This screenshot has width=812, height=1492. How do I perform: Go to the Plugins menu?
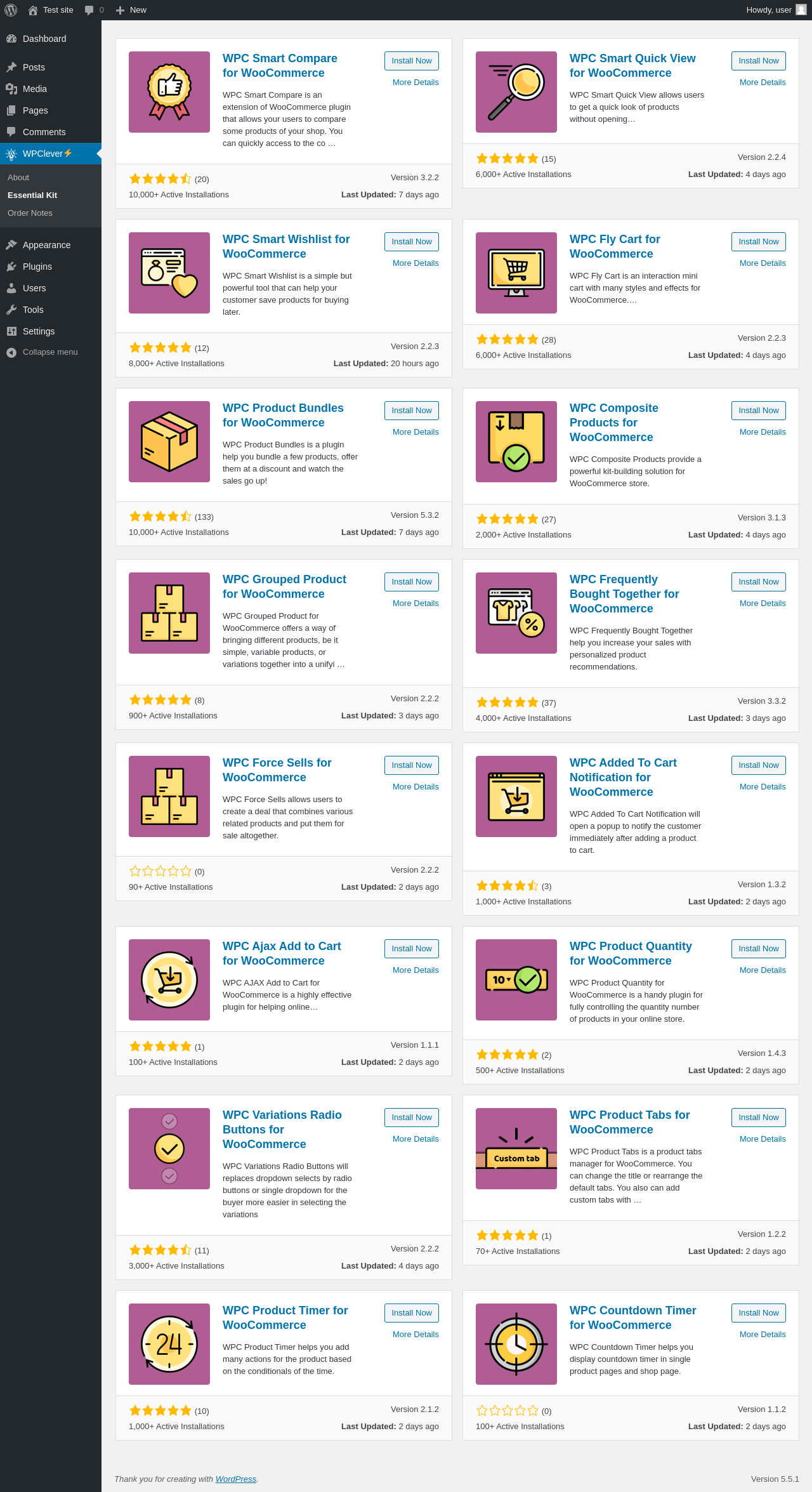click(51, 267)
